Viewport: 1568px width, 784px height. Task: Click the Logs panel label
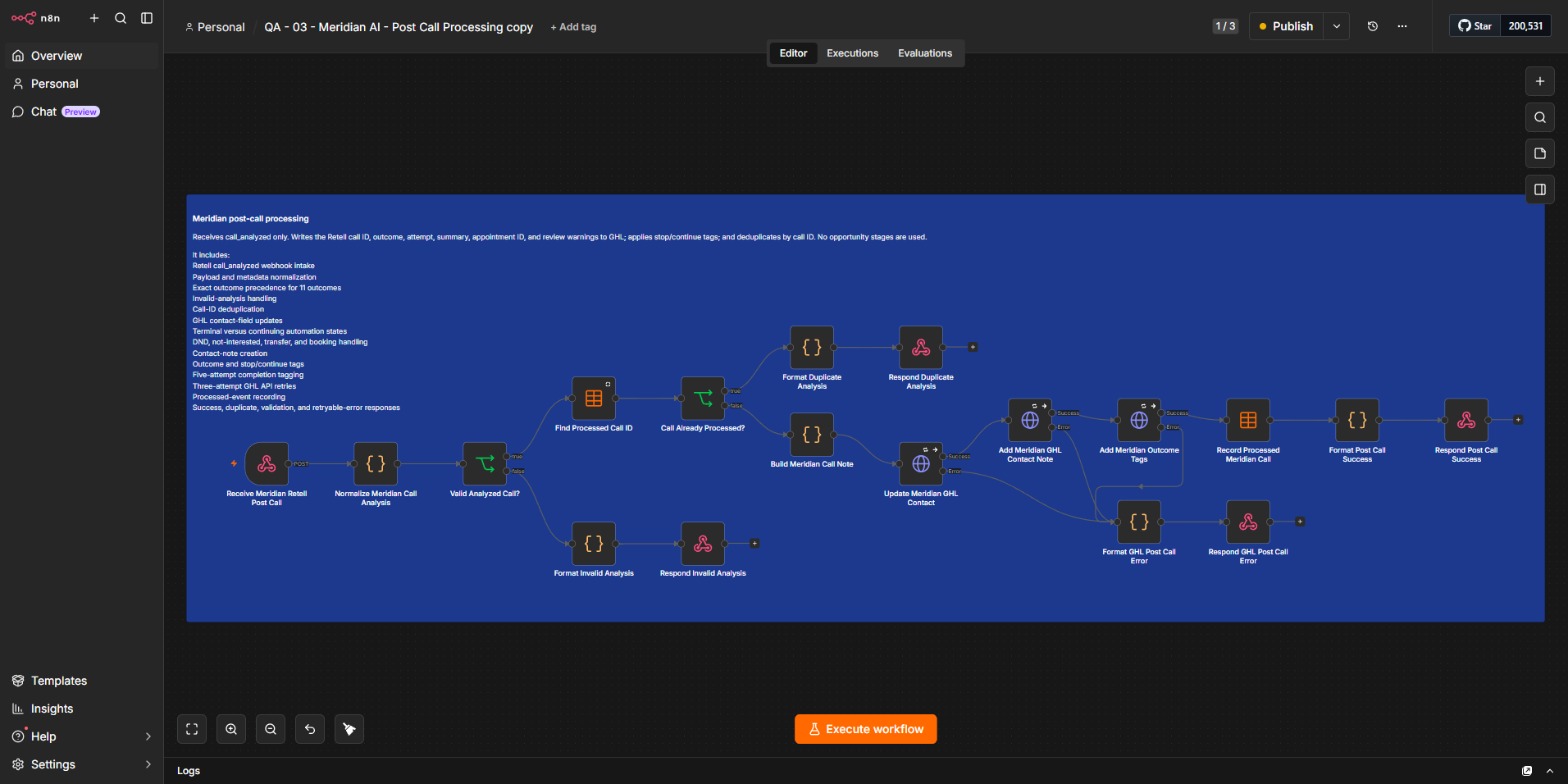coord(189,771)
